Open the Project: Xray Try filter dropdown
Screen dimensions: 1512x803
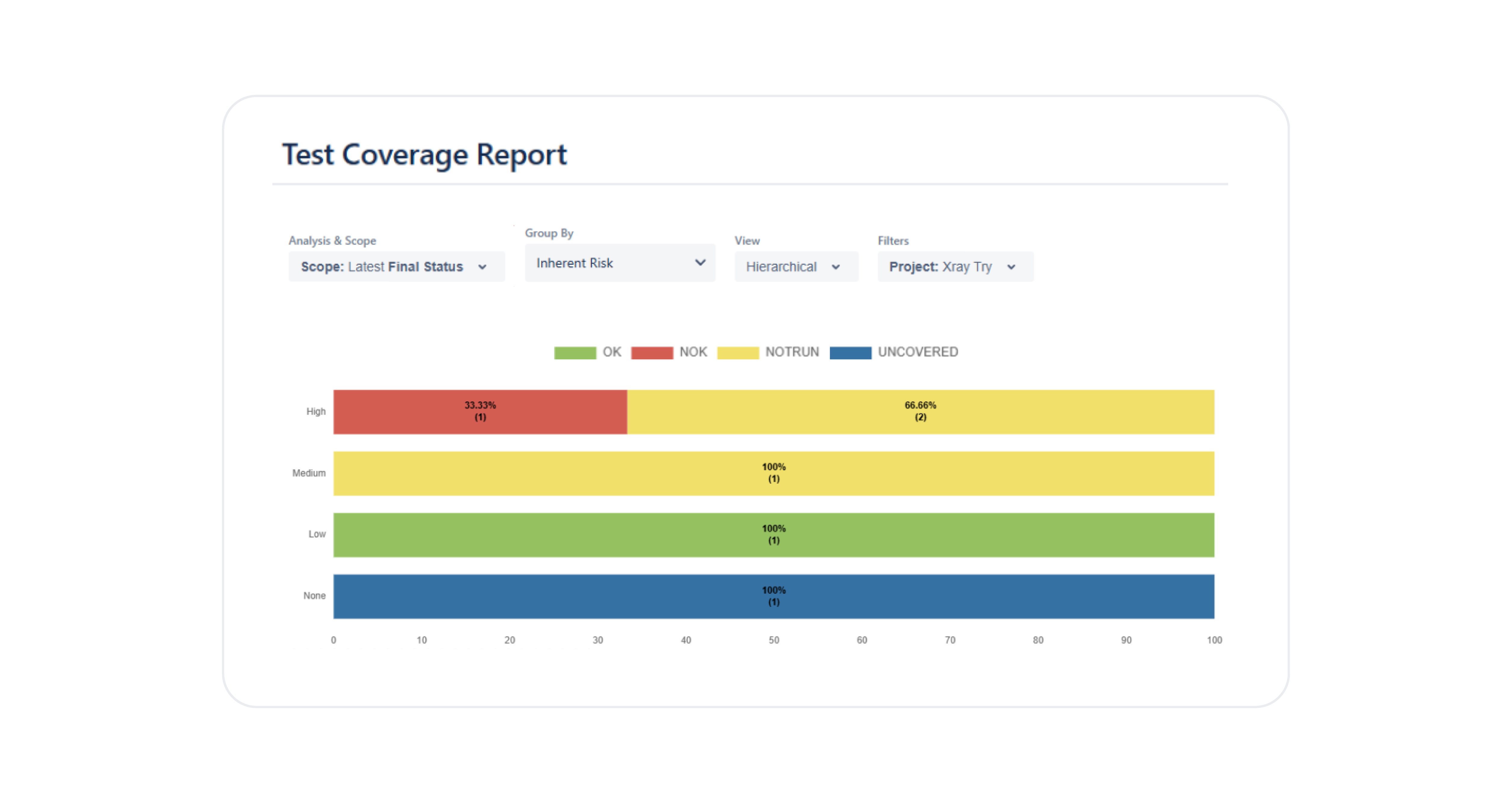click(956, 266)
